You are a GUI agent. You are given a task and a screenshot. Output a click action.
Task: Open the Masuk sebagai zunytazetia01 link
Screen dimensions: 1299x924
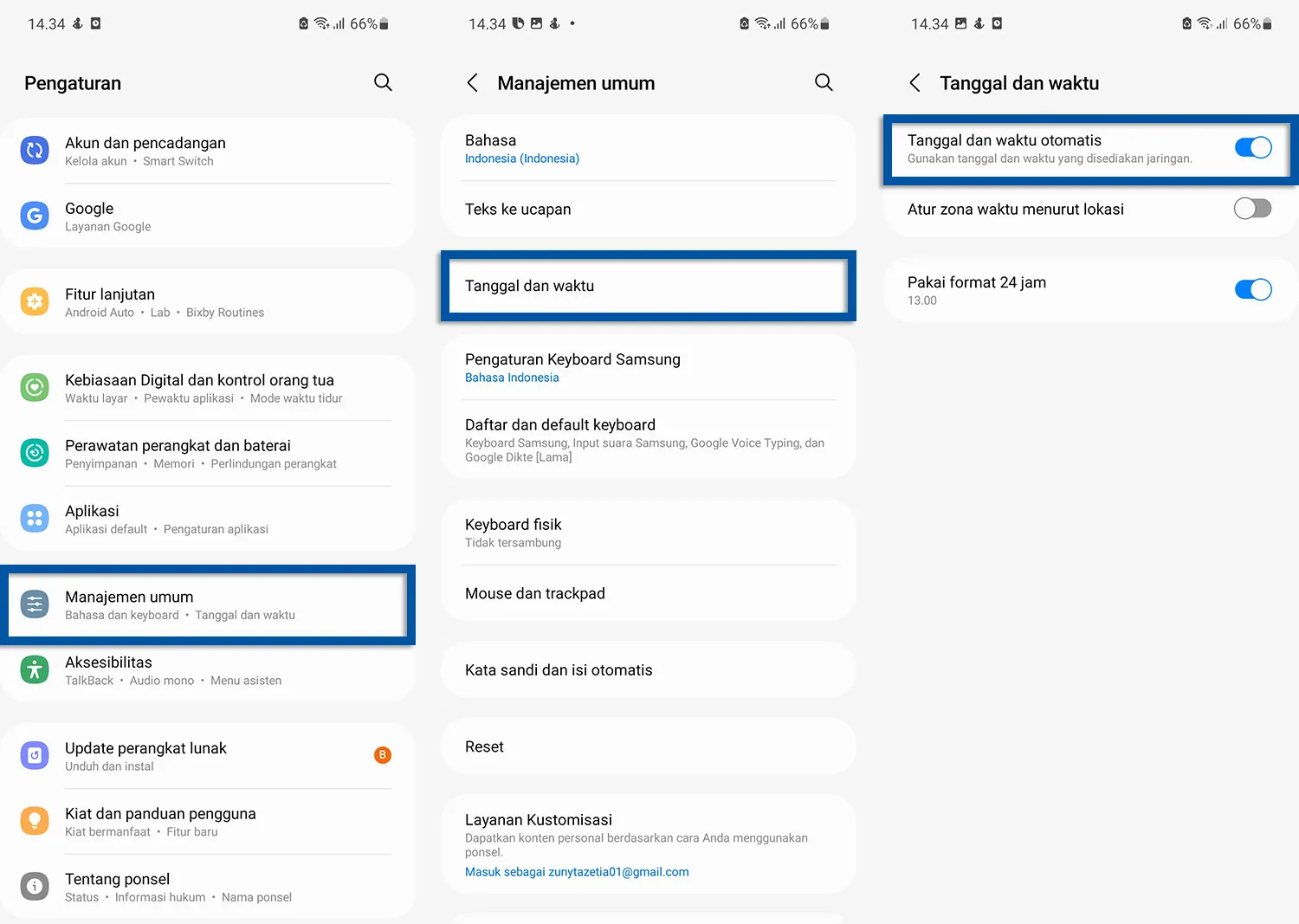(577, 872)
